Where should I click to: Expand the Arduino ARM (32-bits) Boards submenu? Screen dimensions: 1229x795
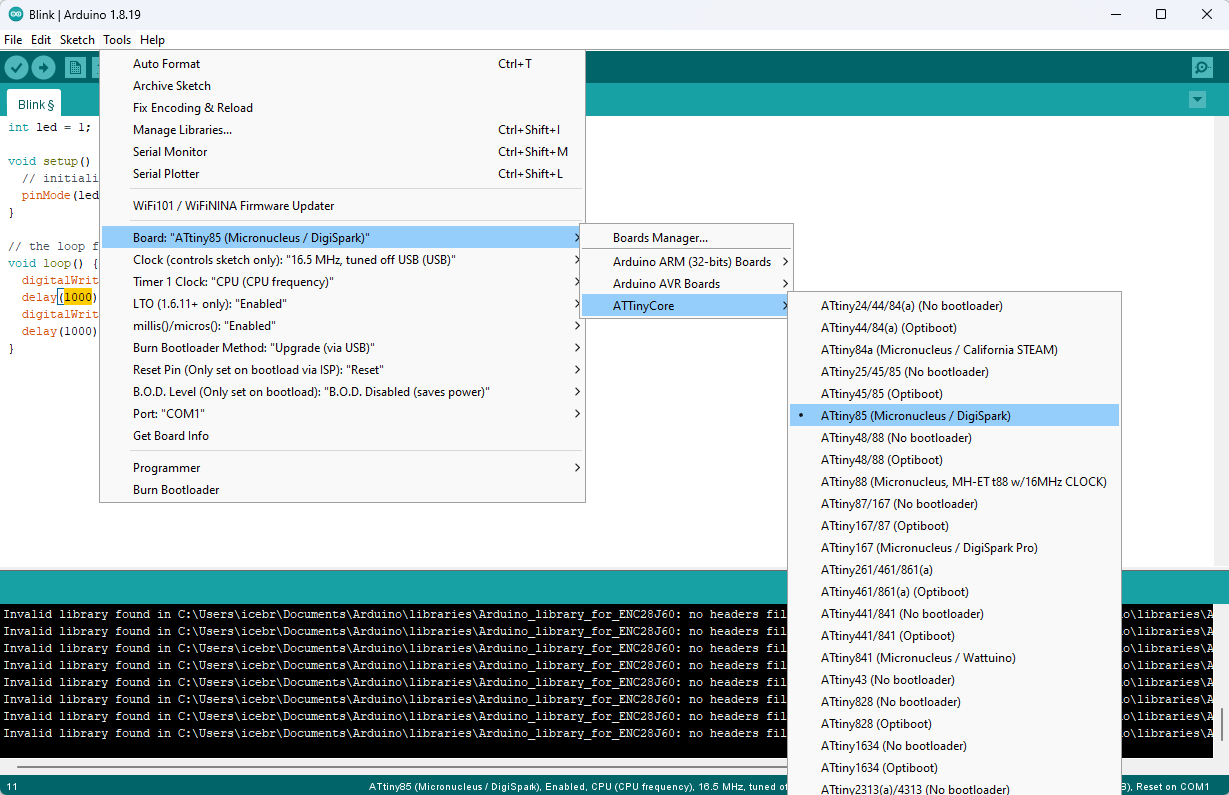pyautogui.click(x=691, y=261)
